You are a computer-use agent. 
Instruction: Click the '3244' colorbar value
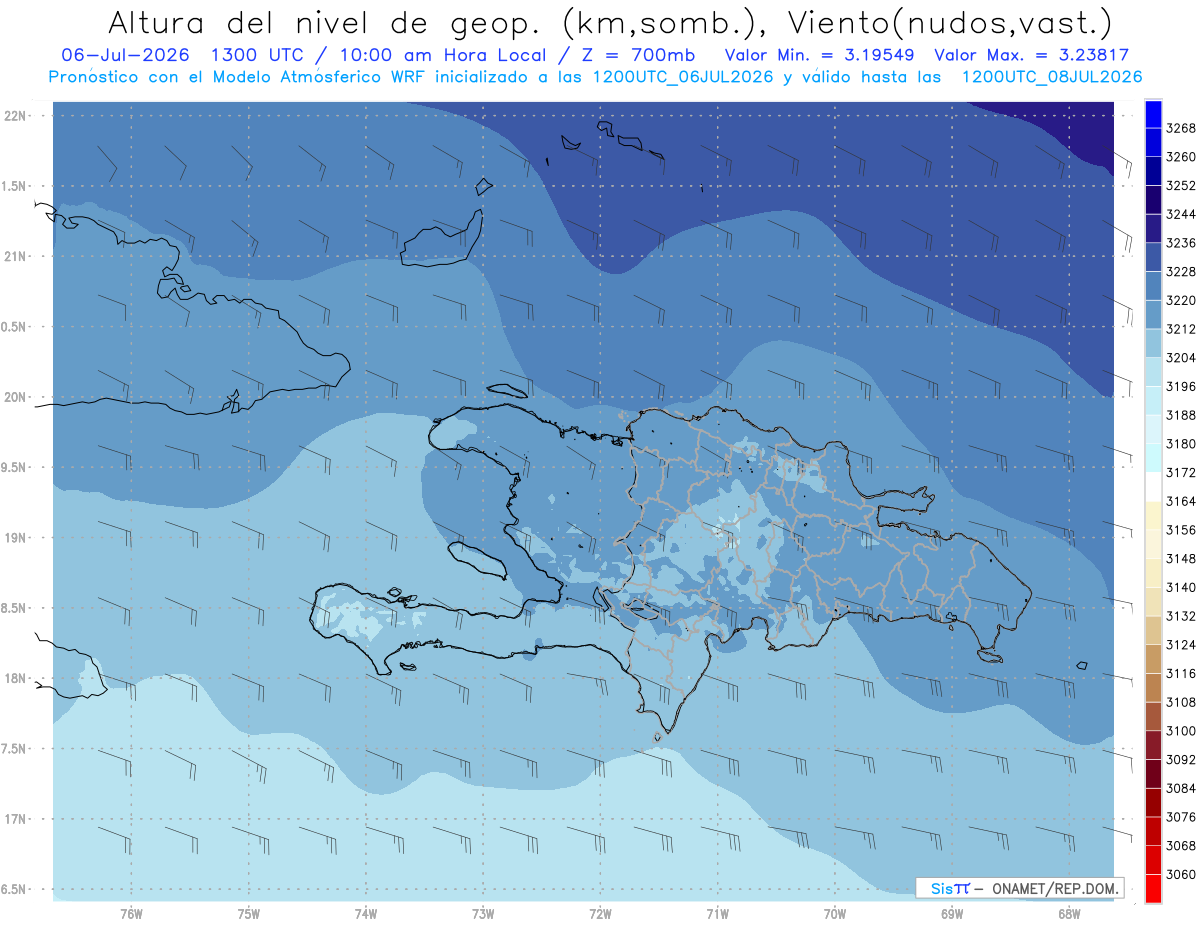point(1181,214)
